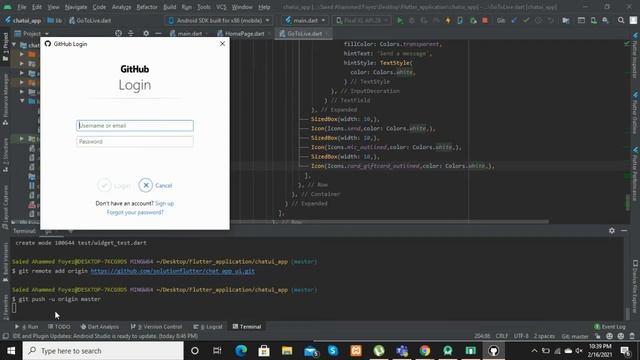Open Google Chrome from taskbar
Screen dimensions: 640x360
[x=424, y=351]
